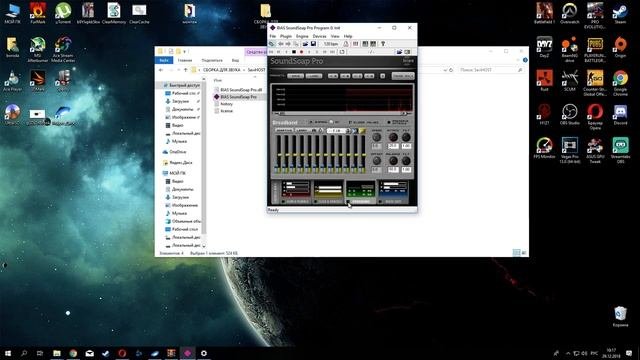Open the Rust desktop icon
This screenshot has width=640, height=360.
tap(544, 80)
